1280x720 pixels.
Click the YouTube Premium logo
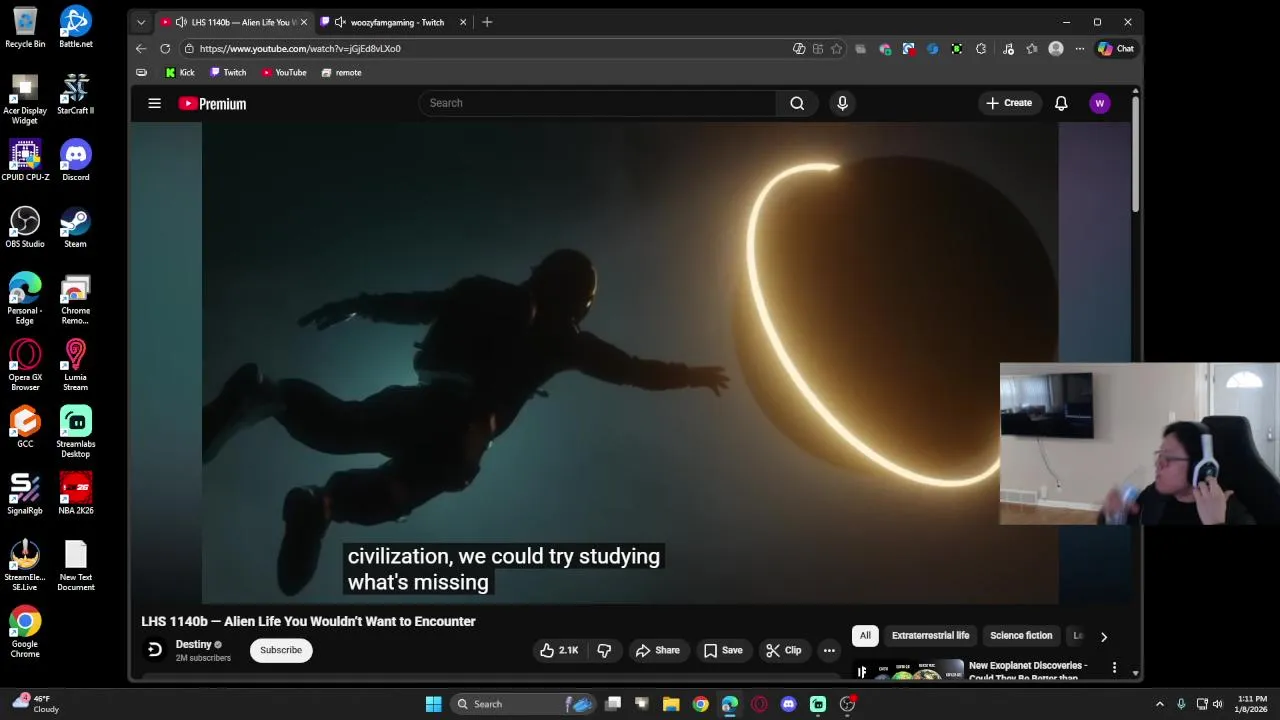point(212,103)
